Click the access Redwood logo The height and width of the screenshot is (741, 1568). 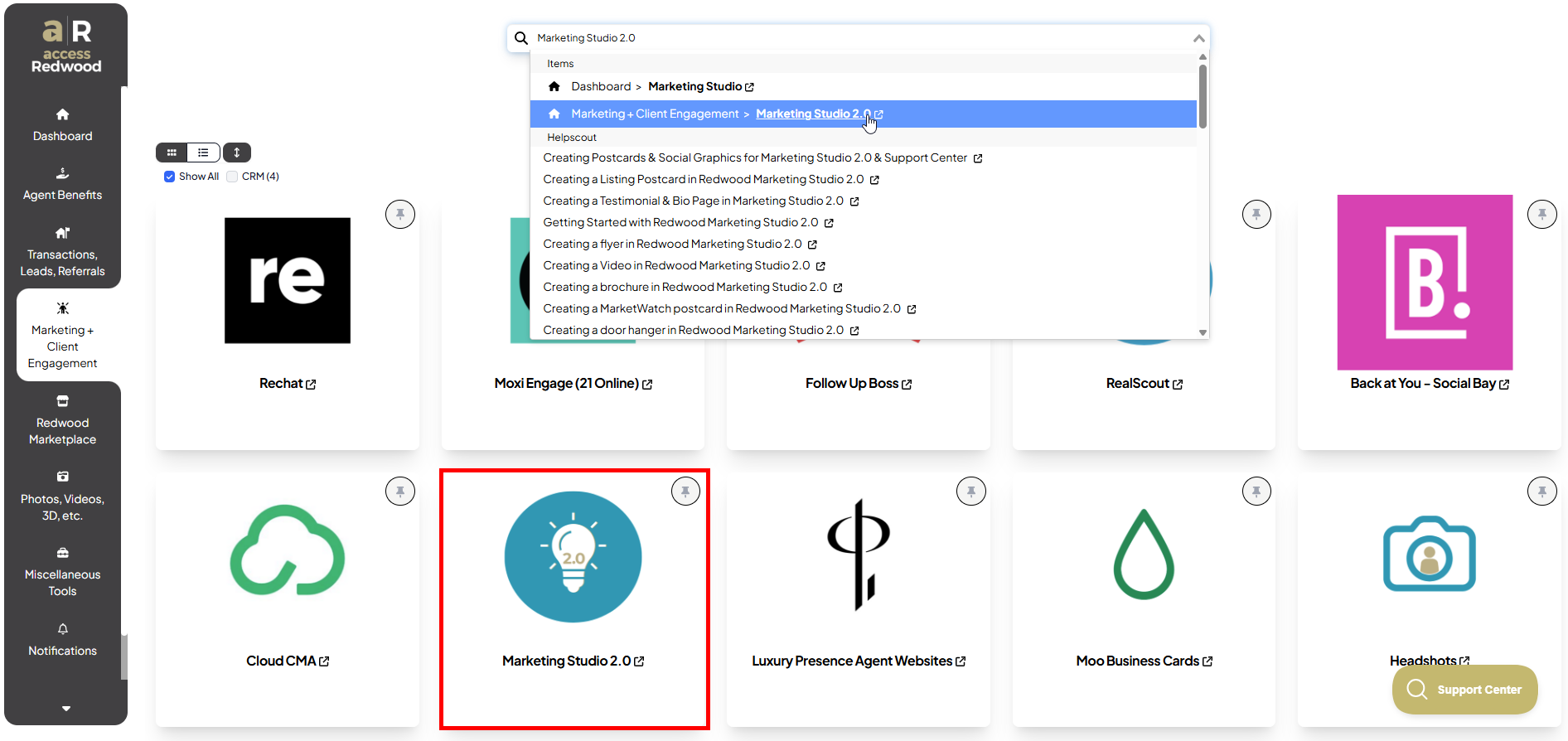click(x=66, y=46)
